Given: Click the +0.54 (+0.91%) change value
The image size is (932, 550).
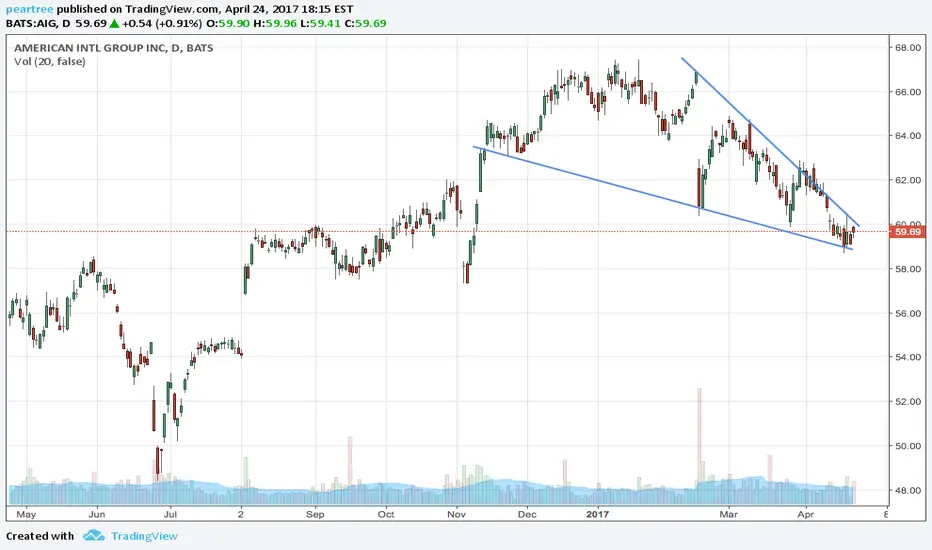Looking at the screenshot, I should coord(162,24).
